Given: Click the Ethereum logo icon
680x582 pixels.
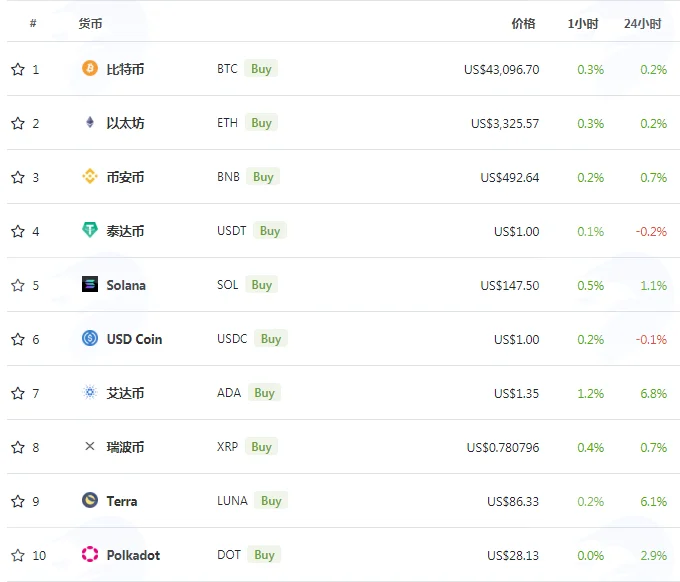Looking at the screenshot, I should [x=90, y=122].
